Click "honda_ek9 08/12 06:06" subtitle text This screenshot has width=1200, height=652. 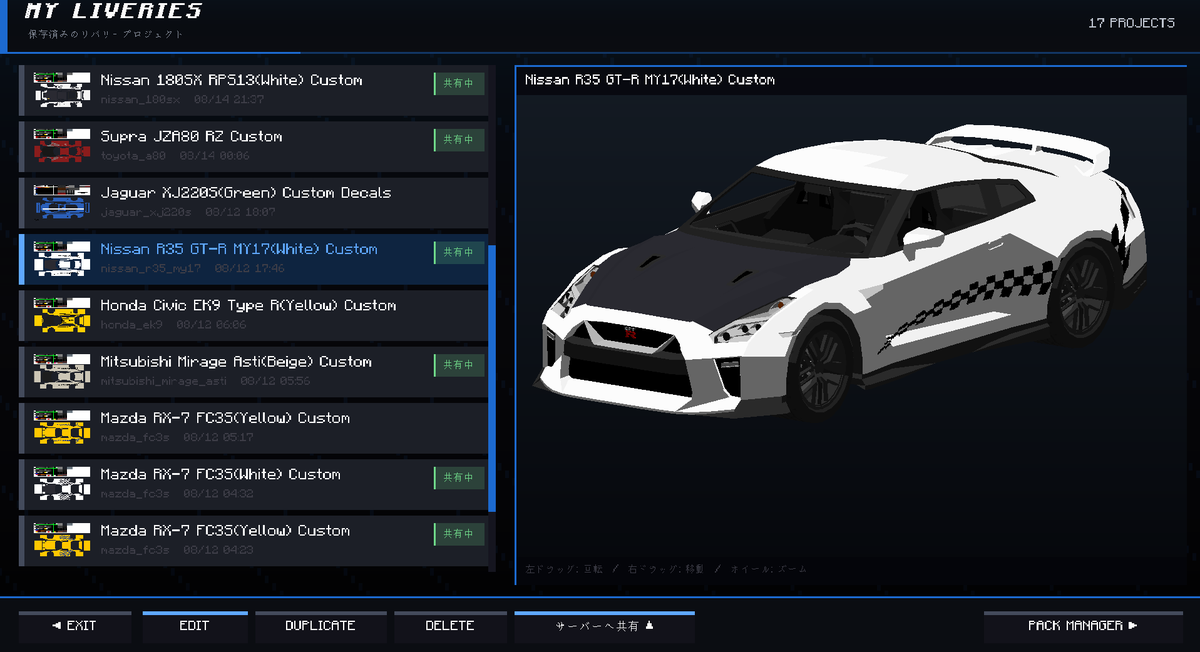coord(172,325)
